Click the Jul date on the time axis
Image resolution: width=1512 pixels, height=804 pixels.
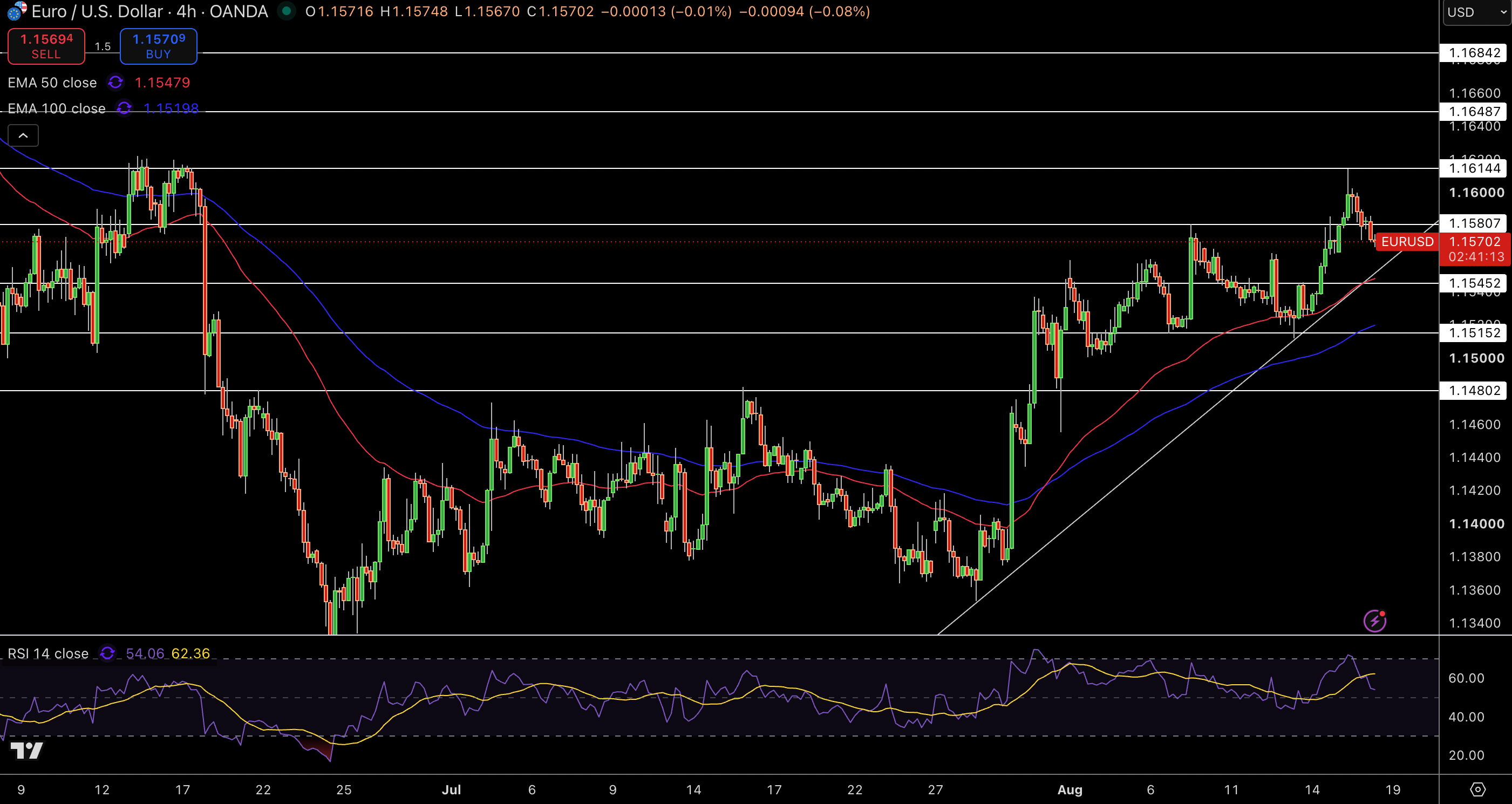(451, 789)
